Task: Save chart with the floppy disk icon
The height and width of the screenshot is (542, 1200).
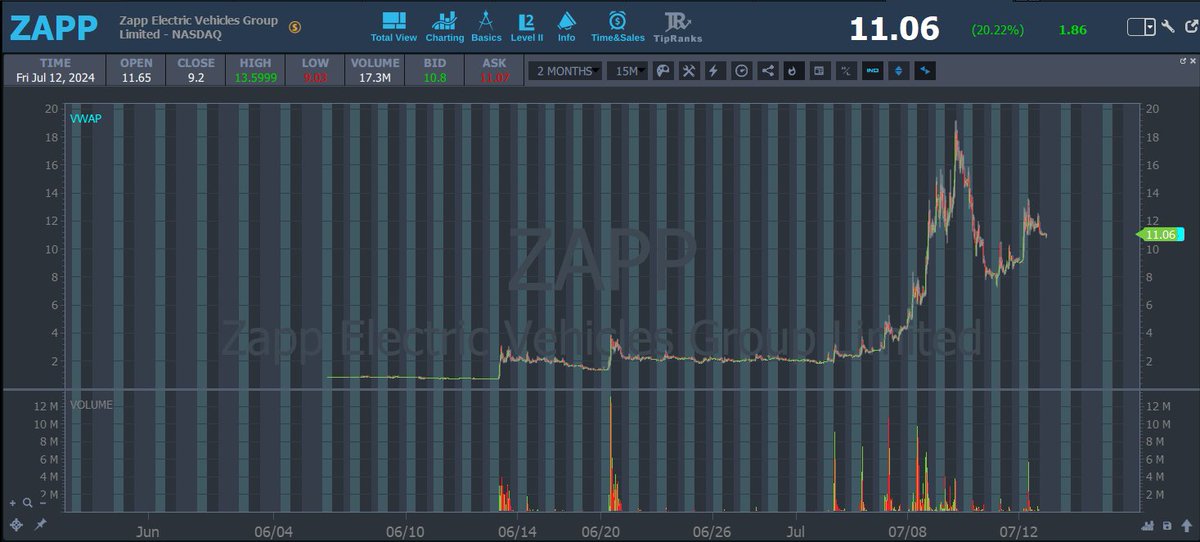Action: point(1167,527)
